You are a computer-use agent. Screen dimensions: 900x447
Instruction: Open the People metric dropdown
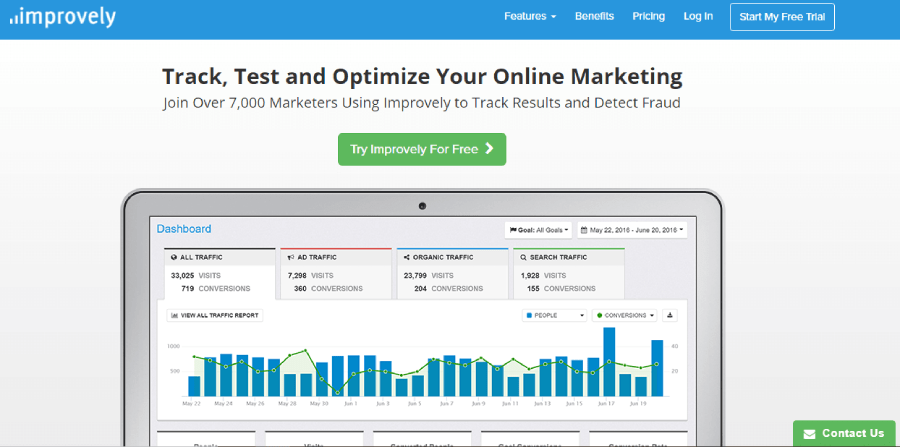click(x=554, y=315)
